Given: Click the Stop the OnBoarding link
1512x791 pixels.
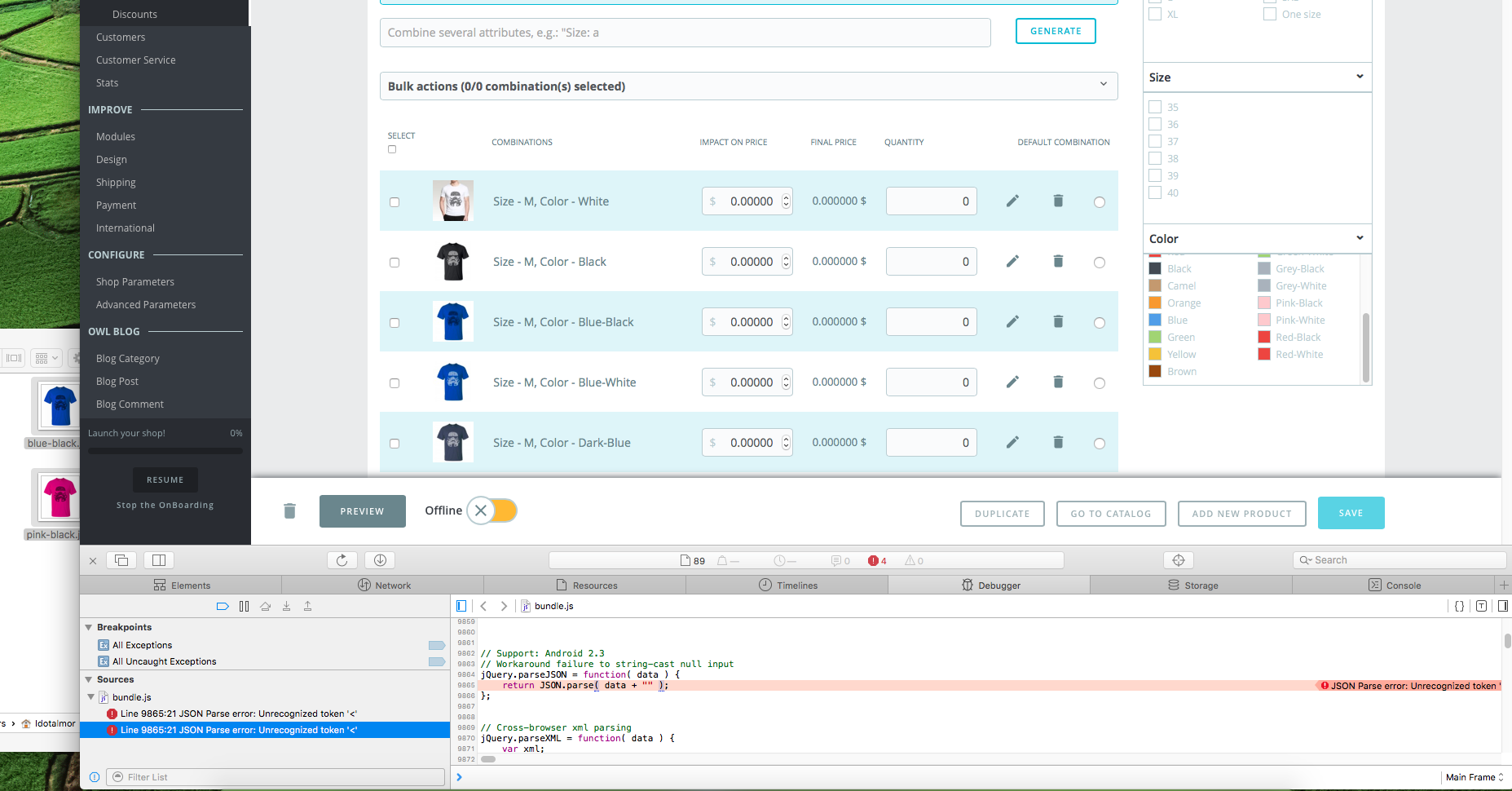Looking at the screenshot, I should click(165, 505).
